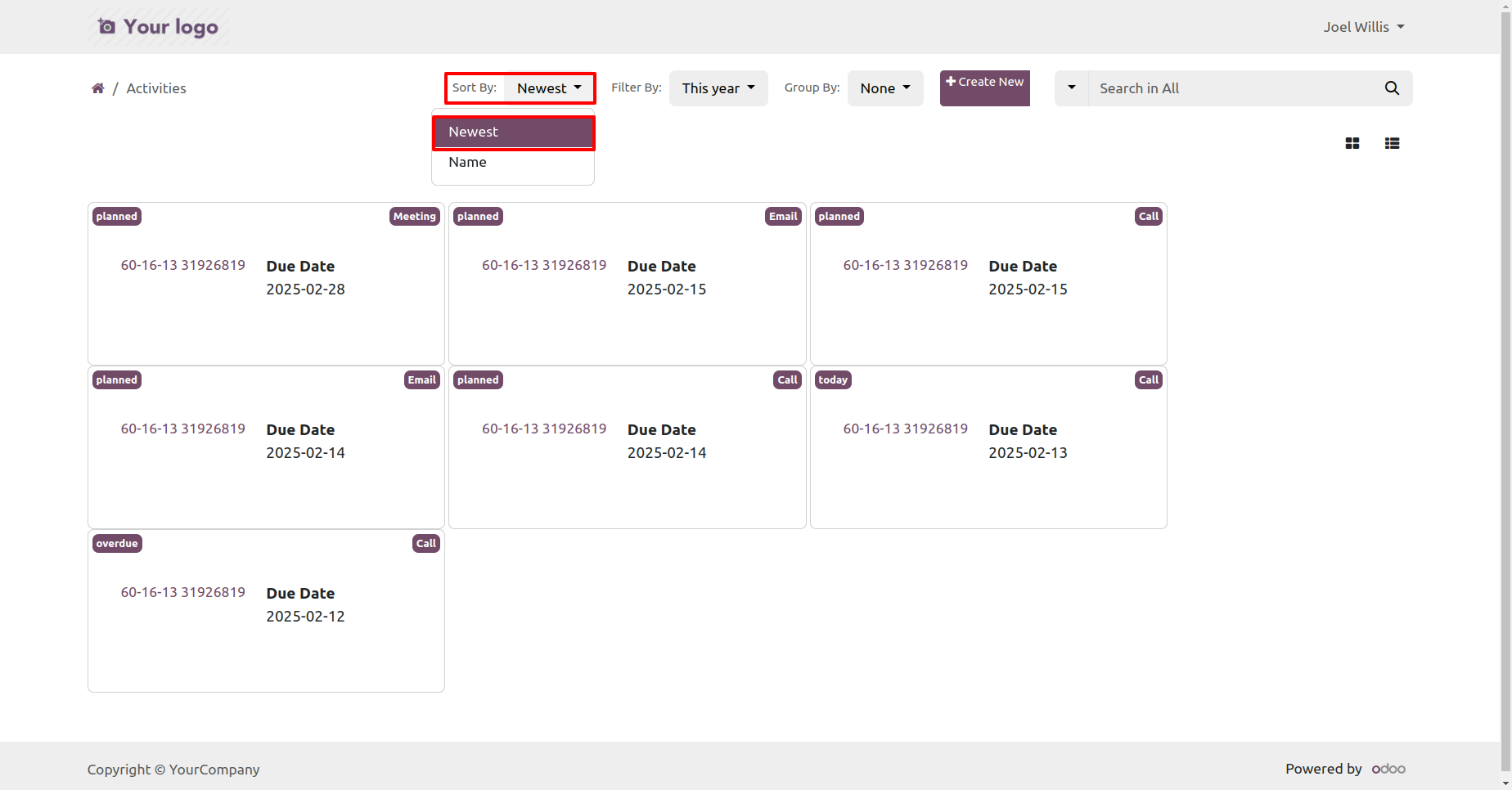Image resolution: width=1512 pixels, height=790 pixels.
Task: Open the Sort By Newest dropdown
Action: coord(549,88)
